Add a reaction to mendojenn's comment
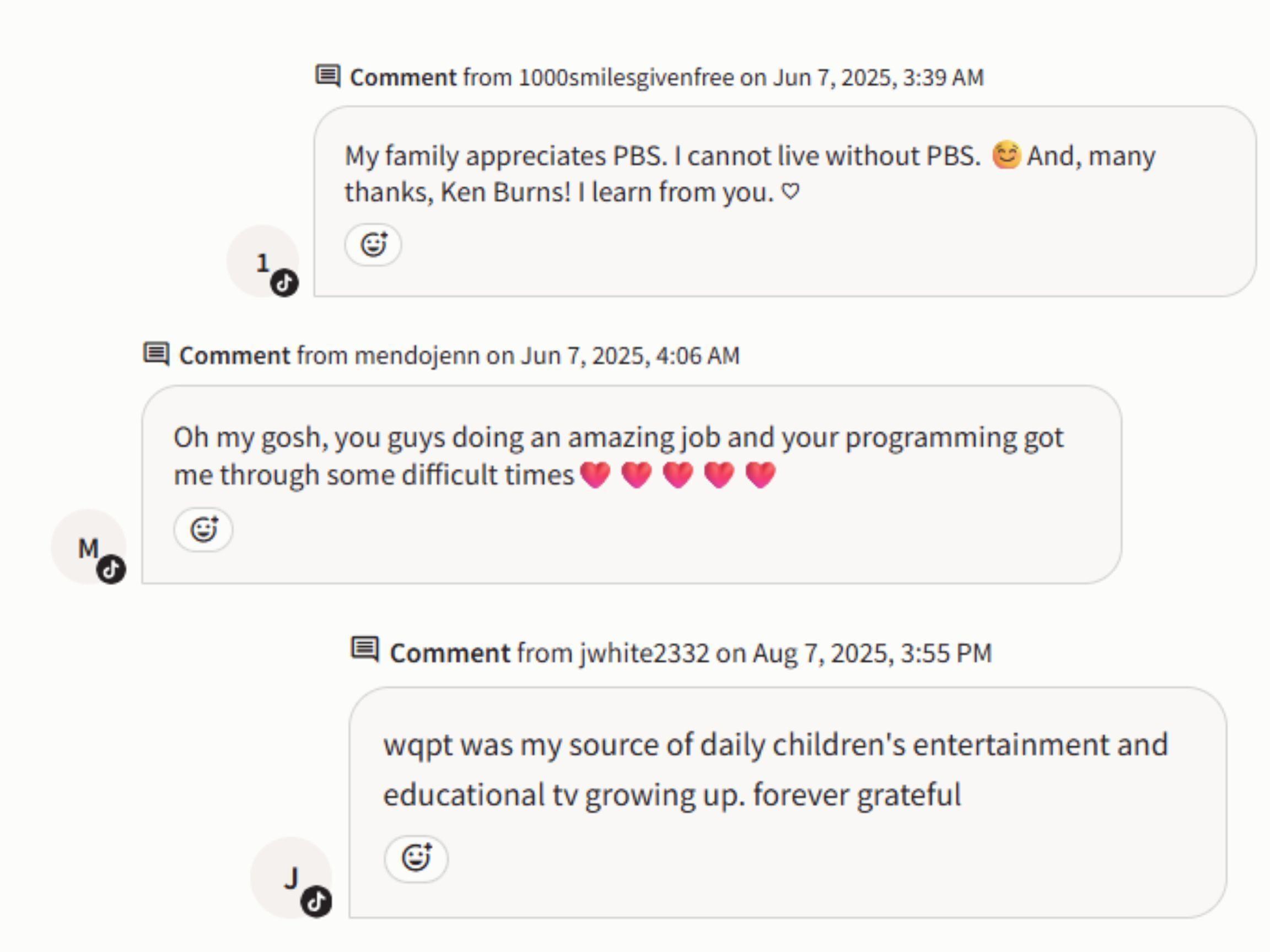Image resolution: width=1270 pixels, height=952 pixels. pyautogui.click(x=203, y=529)
